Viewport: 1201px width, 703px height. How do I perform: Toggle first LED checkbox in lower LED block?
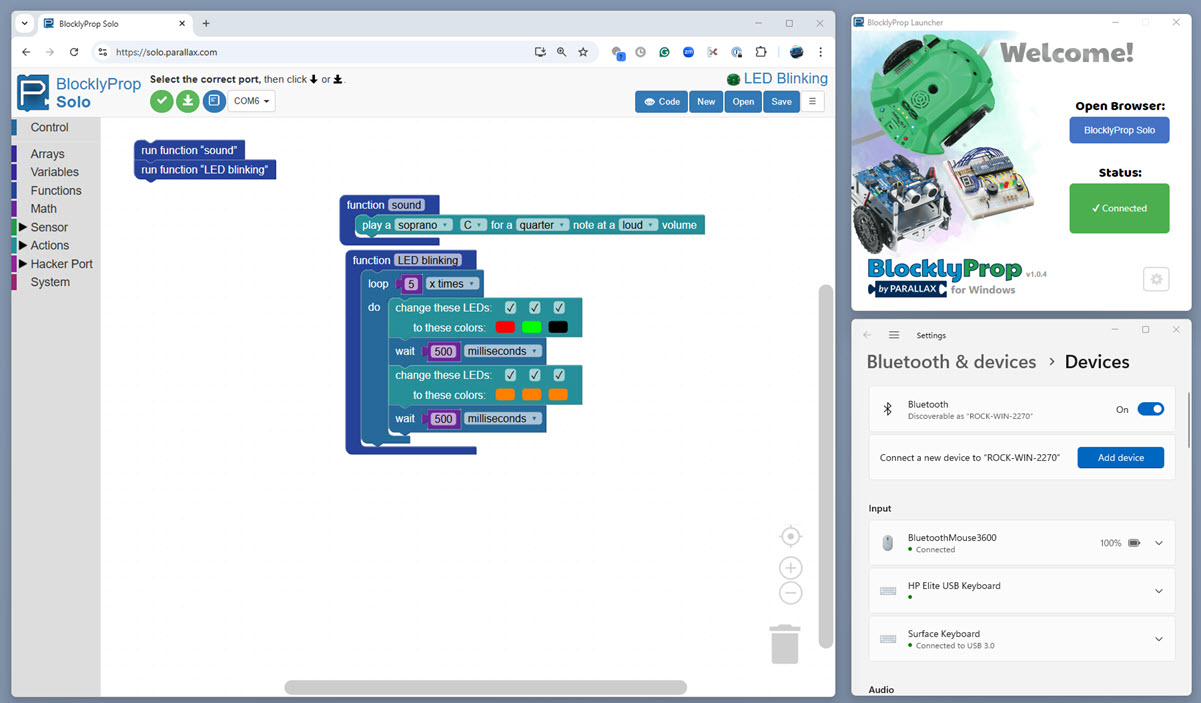pos(510,375)
